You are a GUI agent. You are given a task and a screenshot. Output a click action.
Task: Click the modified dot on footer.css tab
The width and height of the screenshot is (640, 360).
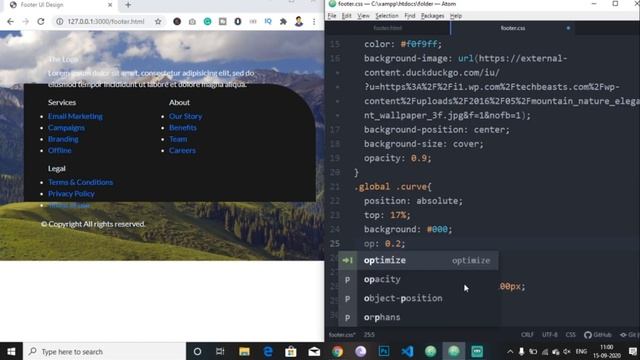coord(568,28)
